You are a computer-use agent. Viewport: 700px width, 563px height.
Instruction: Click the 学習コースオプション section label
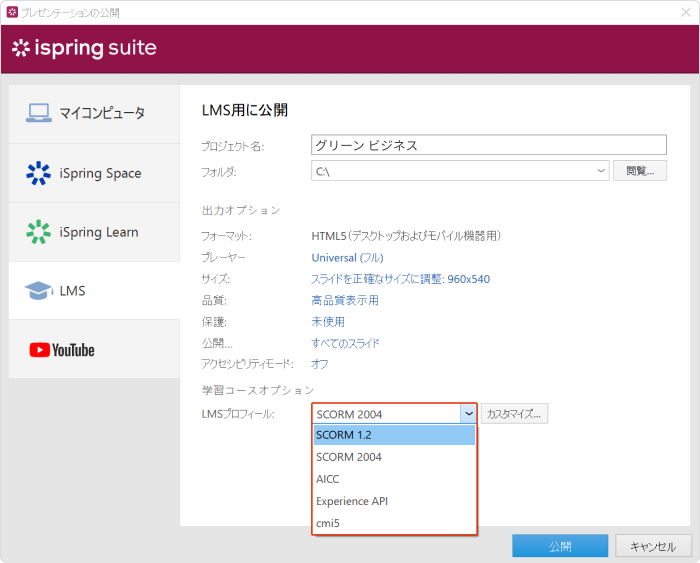pos(258,390)
